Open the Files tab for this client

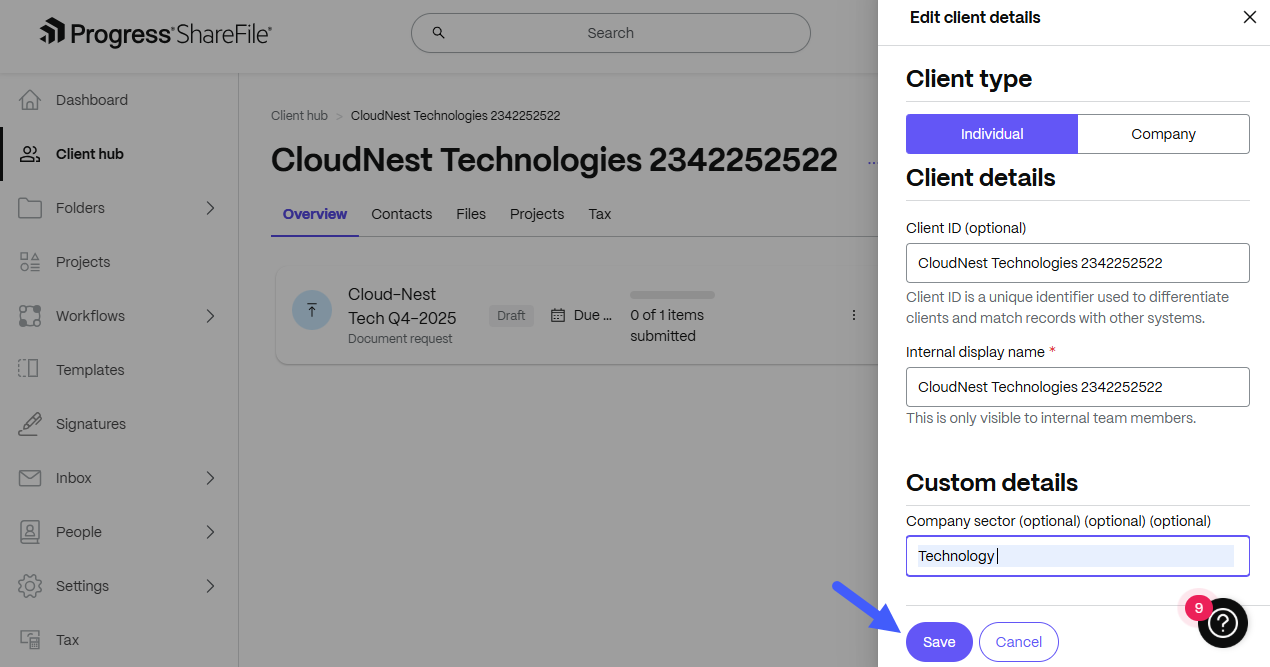coord(470,213)
